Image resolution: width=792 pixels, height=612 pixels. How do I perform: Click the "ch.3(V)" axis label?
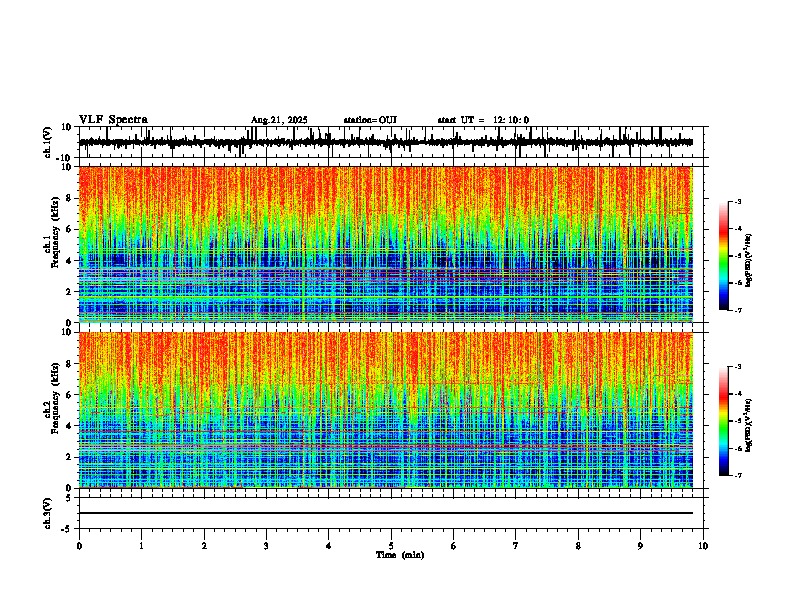click(48, 513)
